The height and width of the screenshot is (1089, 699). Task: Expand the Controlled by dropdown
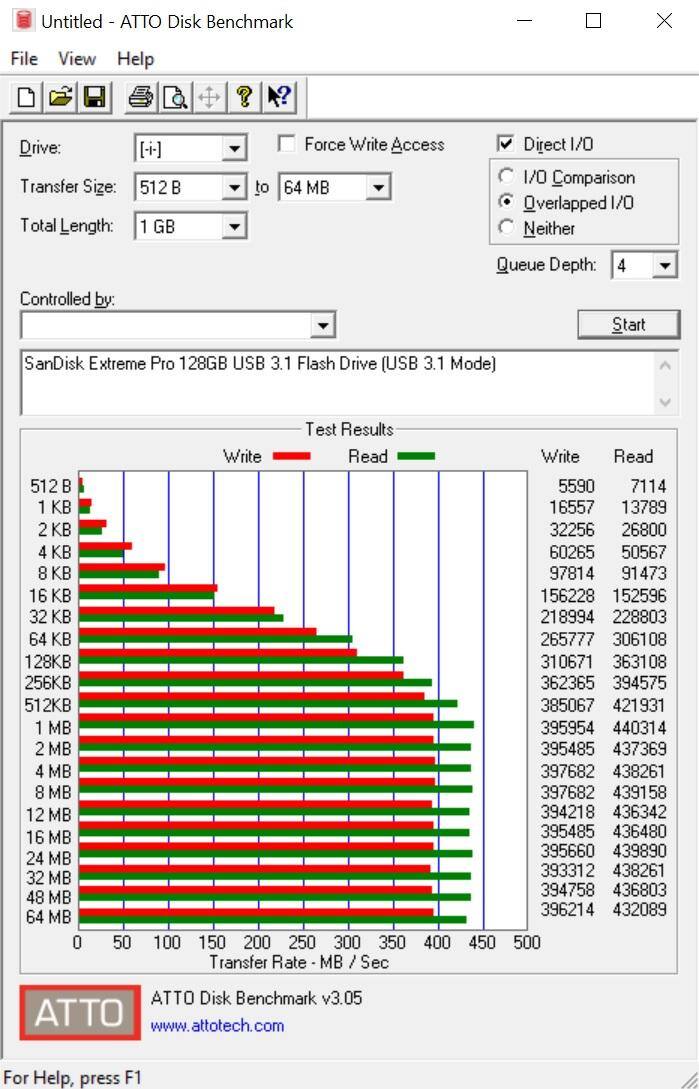point(322,325)
